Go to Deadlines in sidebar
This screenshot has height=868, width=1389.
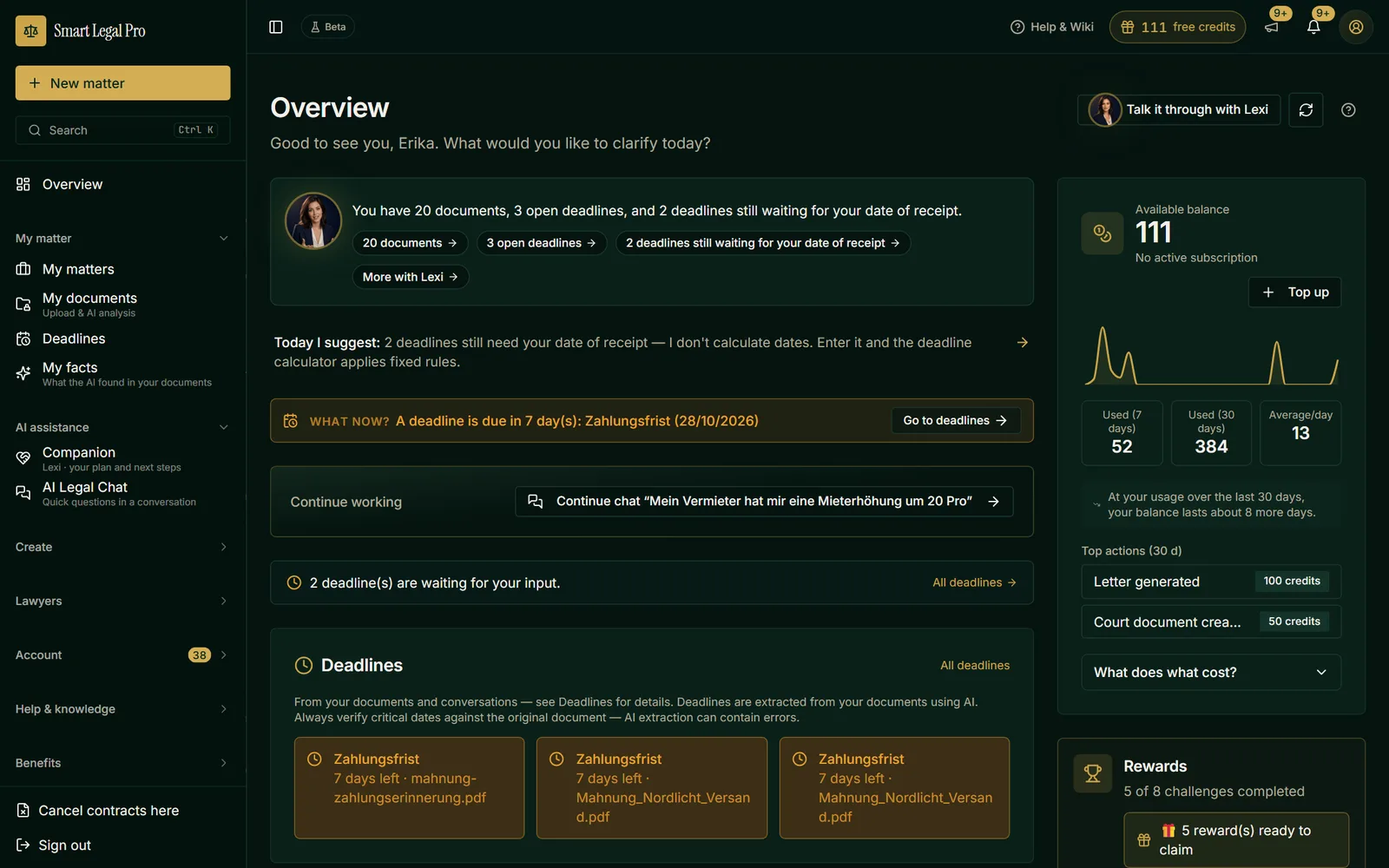point(122,339)
